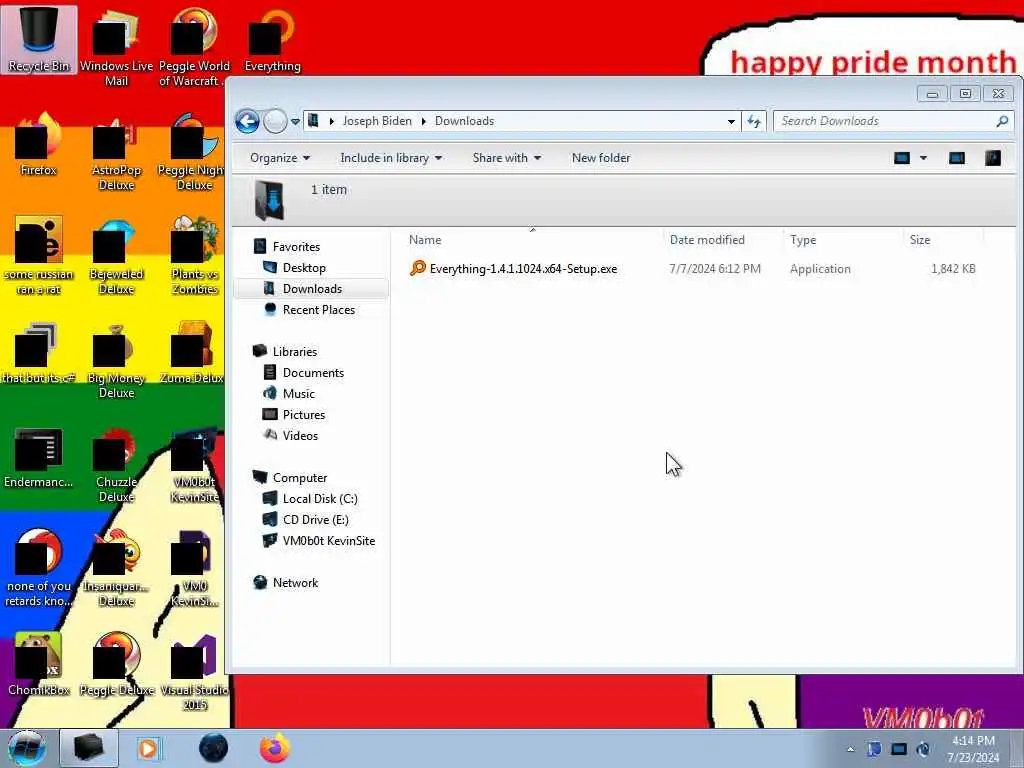
Task: Select Big Money Deluxe desktop icon
Action: pyautogui.click(x=116, y=360)
